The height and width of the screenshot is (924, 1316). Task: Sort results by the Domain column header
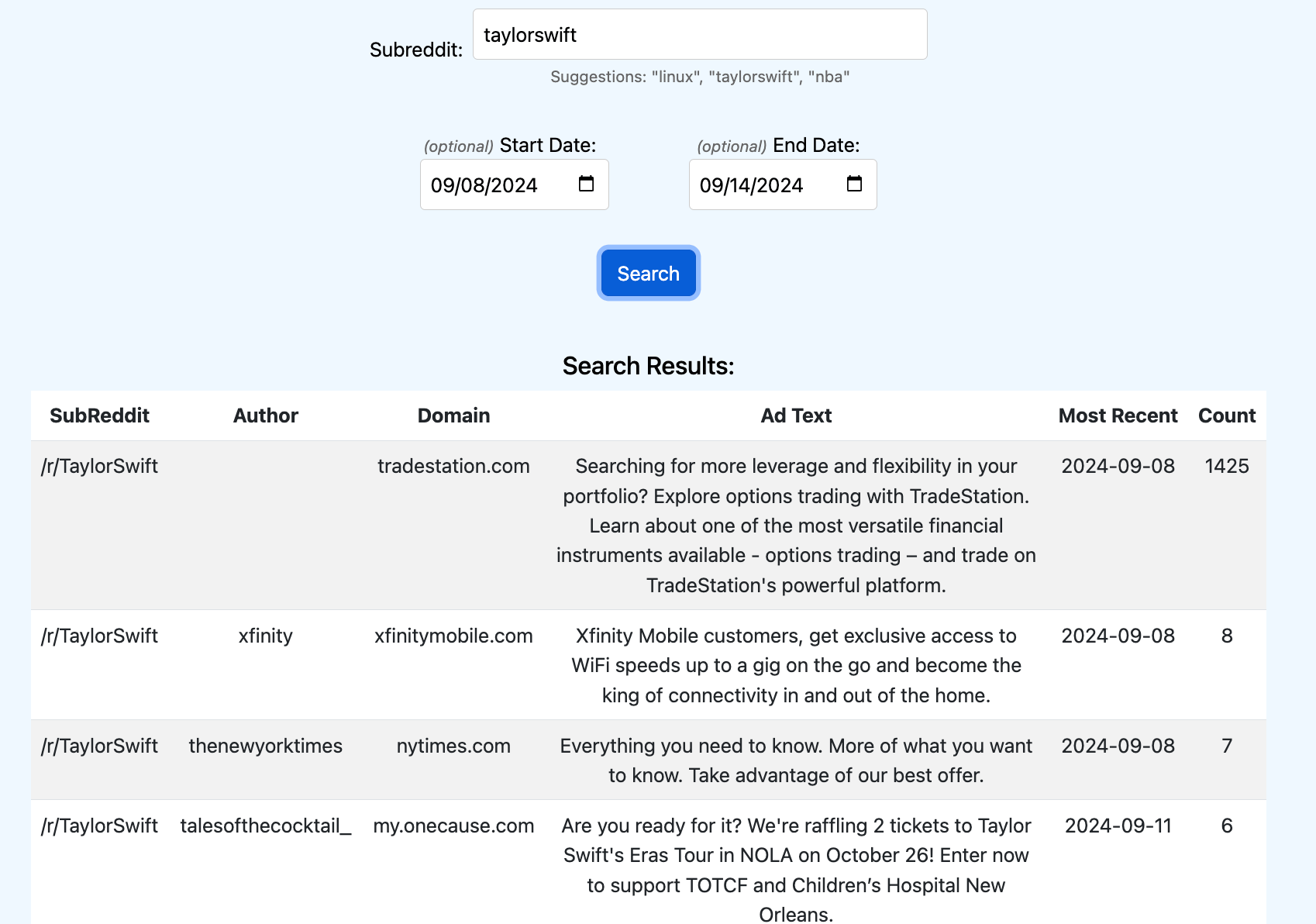pyautogui.click(x=453, y=415)
